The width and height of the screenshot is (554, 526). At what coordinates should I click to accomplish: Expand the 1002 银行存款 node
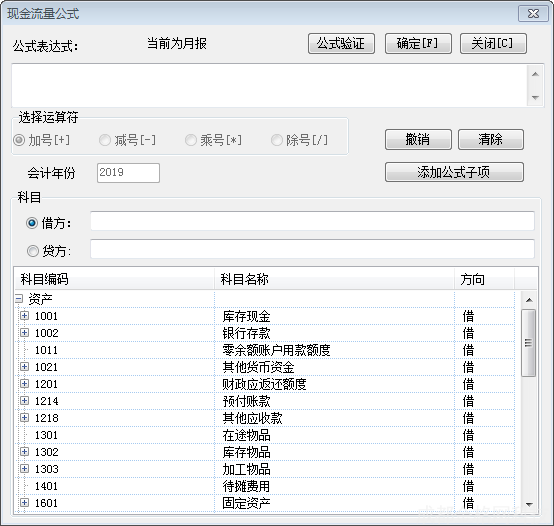(x=24, y=332)
